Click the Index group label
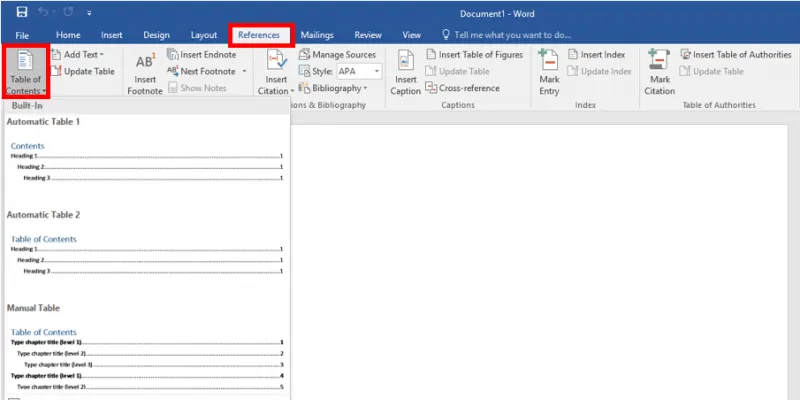Viewport: 800px width, 400px height. point(586,105)
